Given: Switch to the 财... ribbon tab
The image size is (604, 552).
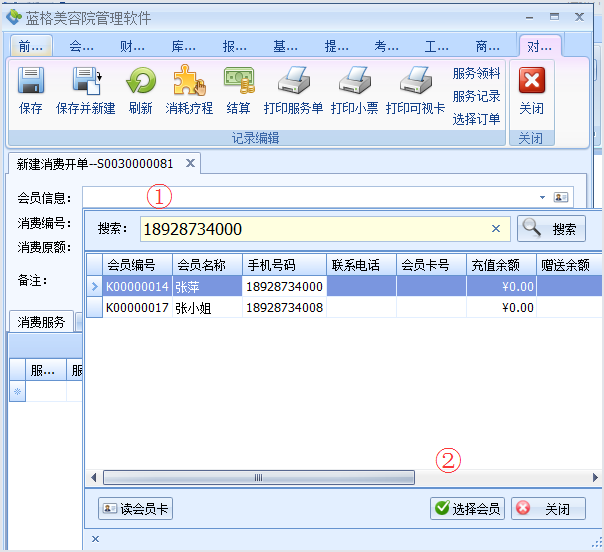Looking at the screenshot, I should point(132,46).
